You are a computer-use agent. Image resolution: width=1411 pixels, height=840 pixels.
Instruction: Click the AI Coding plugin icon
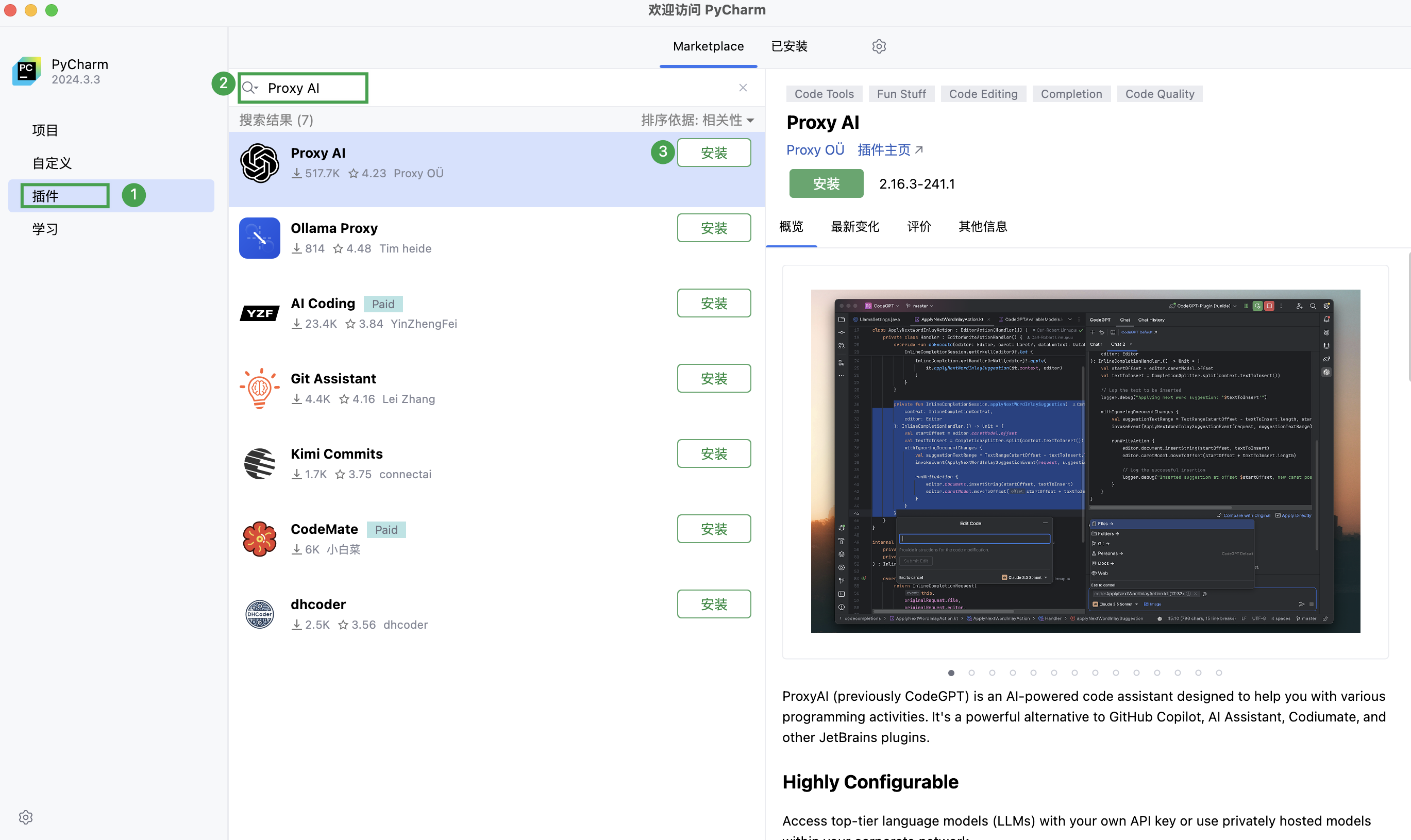tap(259, 313)
